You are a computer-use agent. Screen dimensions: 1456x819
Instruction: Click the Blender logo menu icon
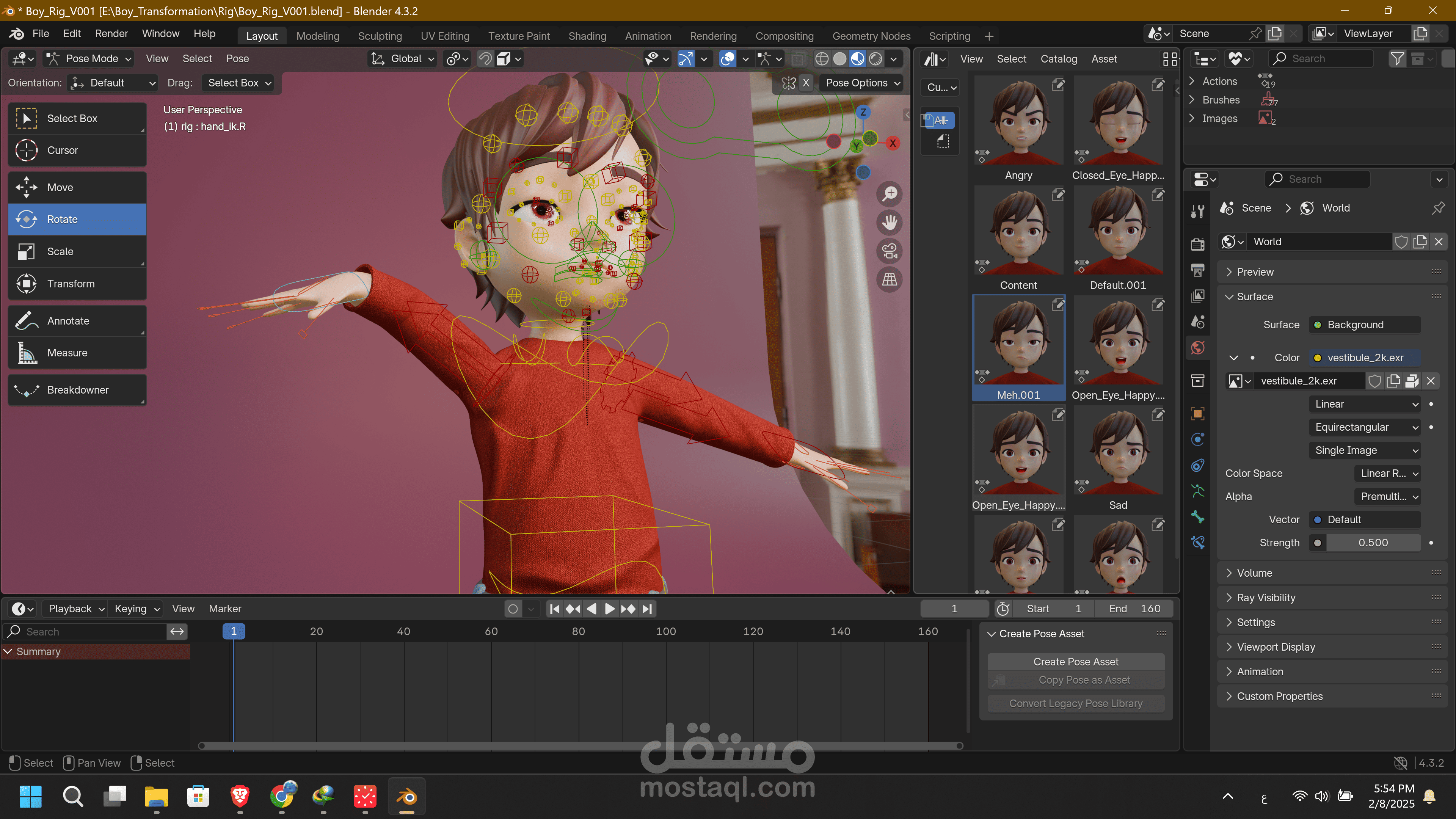click(x=16, y=34)
